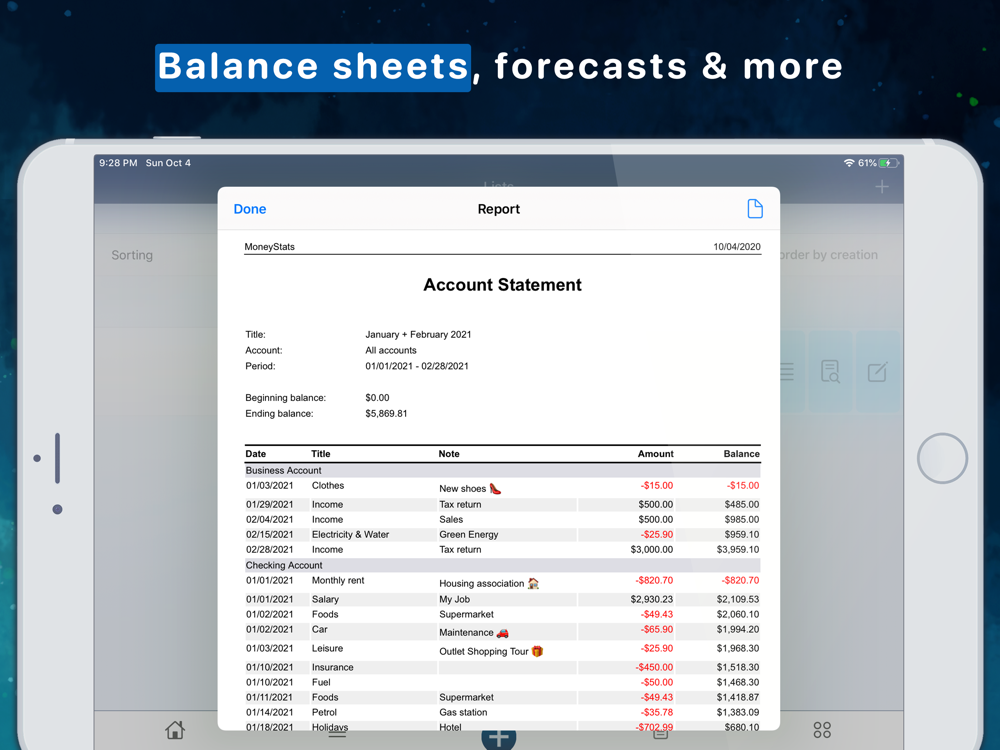Click the Title column header

coord(321,454)
